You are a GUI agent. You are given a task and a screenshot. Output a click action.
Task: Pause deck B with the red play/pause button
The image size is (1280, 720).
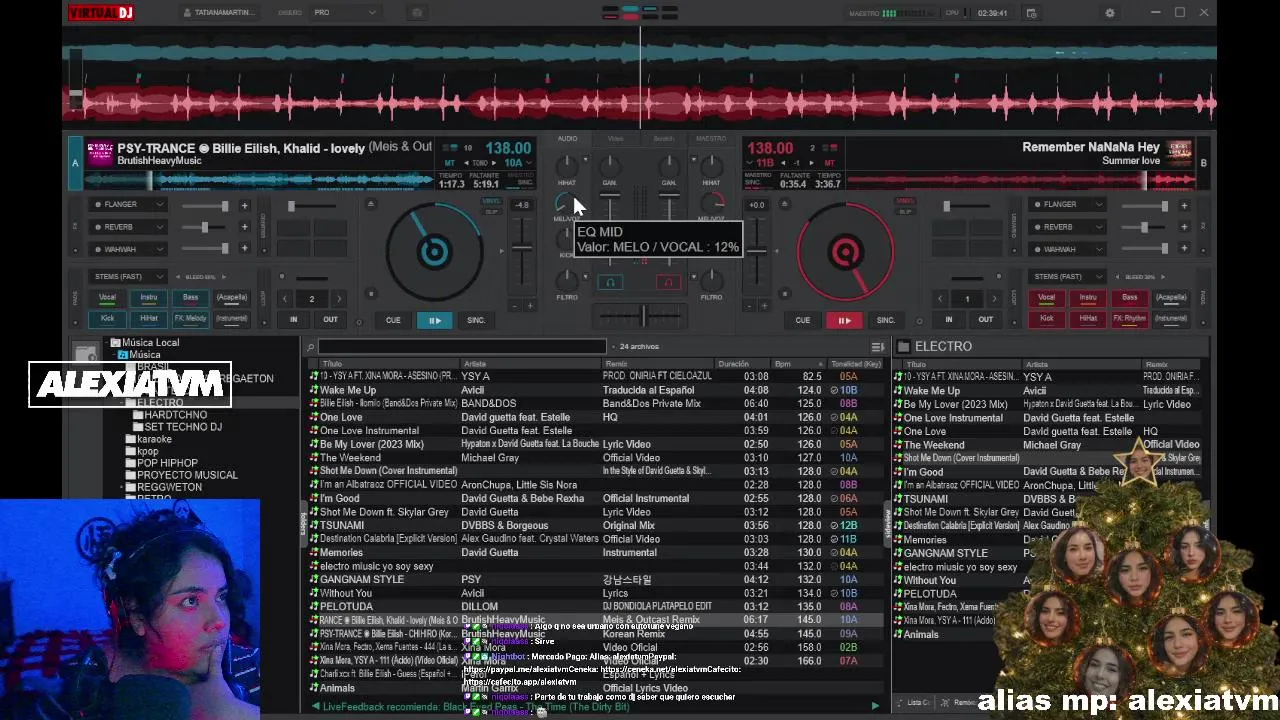tap(844, 320)
